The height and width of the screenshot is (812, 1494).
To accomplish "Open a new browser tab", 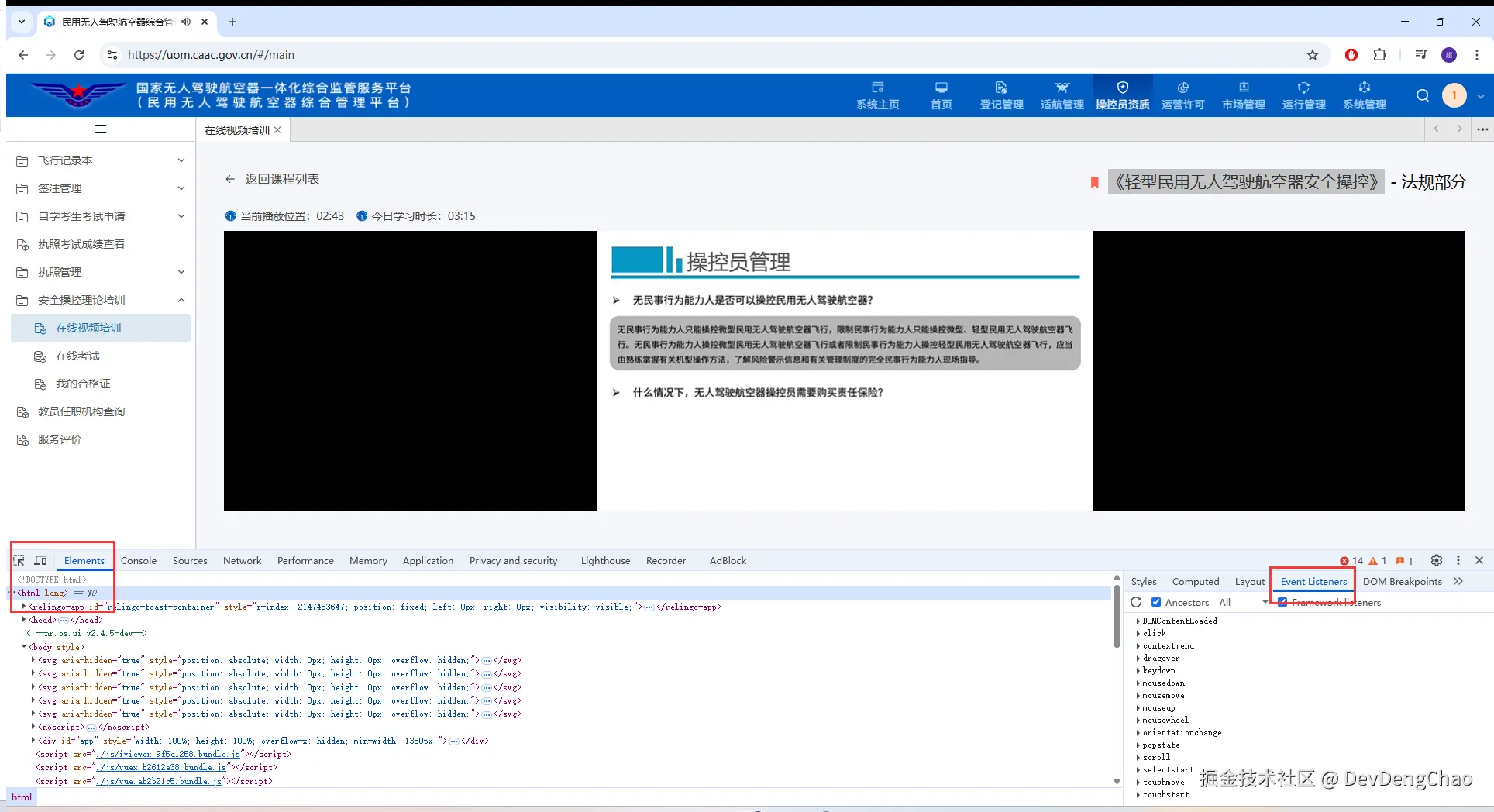I will [x=232, y=22].
